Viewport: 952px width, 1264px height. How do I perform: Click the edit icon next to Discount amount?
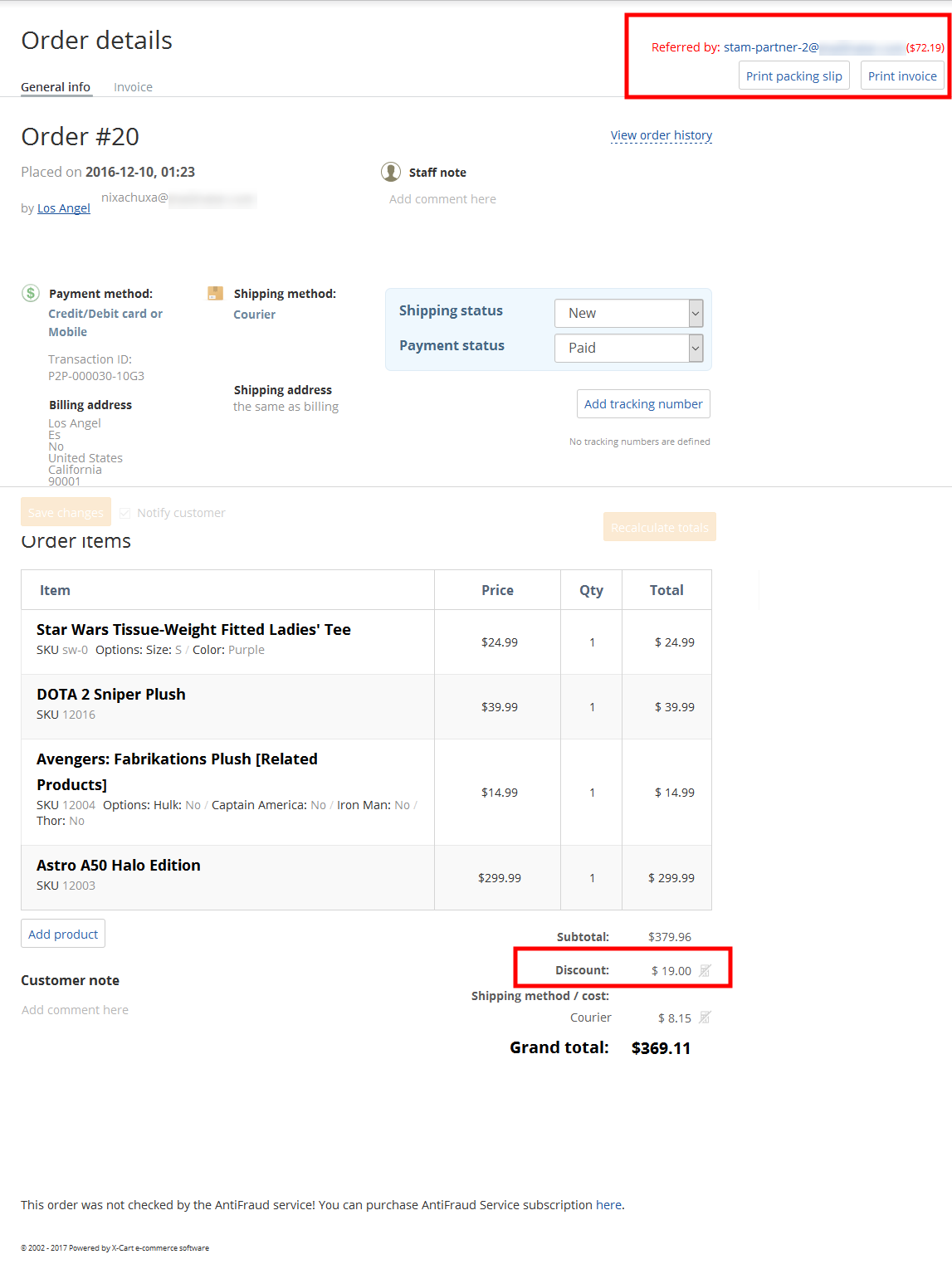(705, 970)
